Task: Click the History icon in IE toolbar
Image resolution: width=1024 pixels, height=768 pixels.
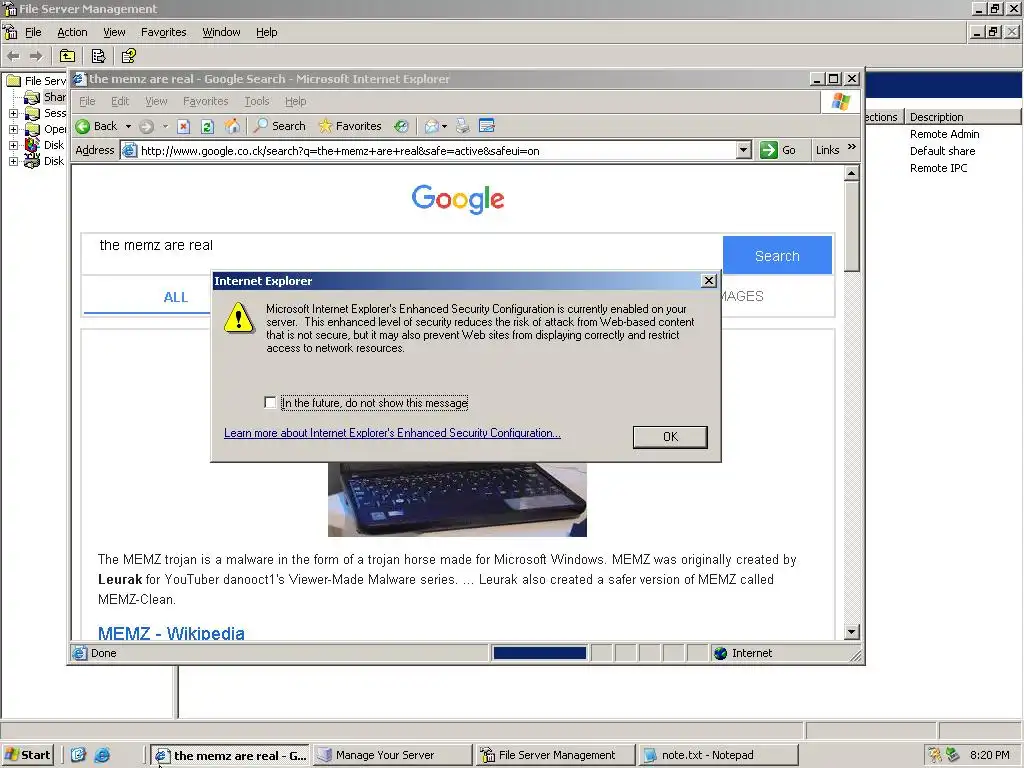Action: click(401, 126)
